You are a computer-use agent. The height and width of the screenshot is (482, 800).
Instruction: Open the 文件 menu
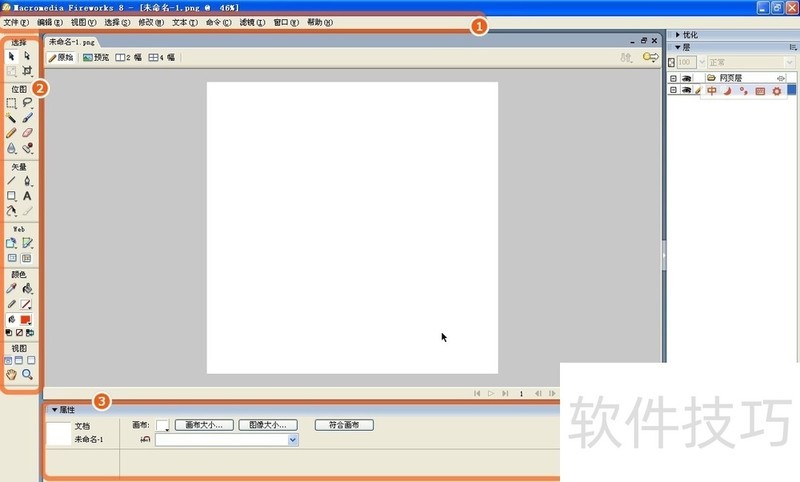[16, 22]
